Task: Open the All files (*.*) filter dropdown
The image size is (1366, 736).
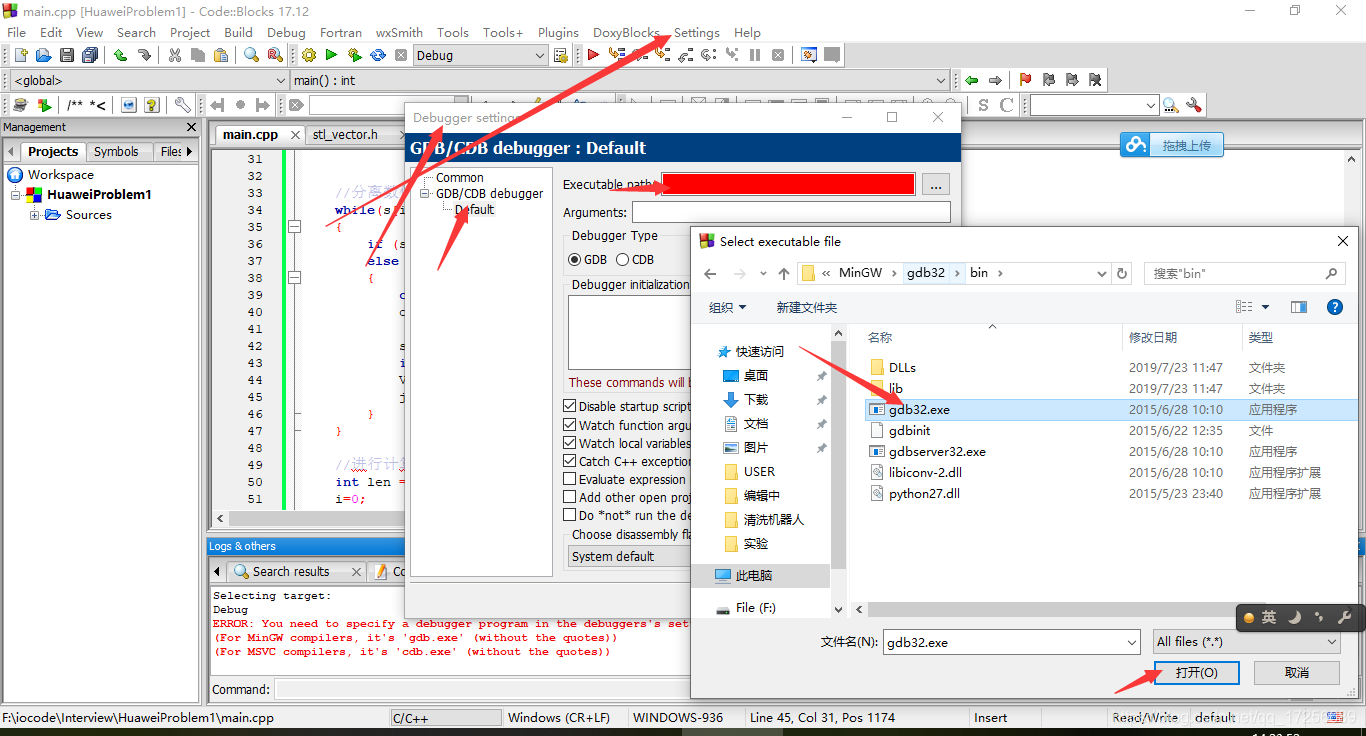Action: click(1246, 642)
